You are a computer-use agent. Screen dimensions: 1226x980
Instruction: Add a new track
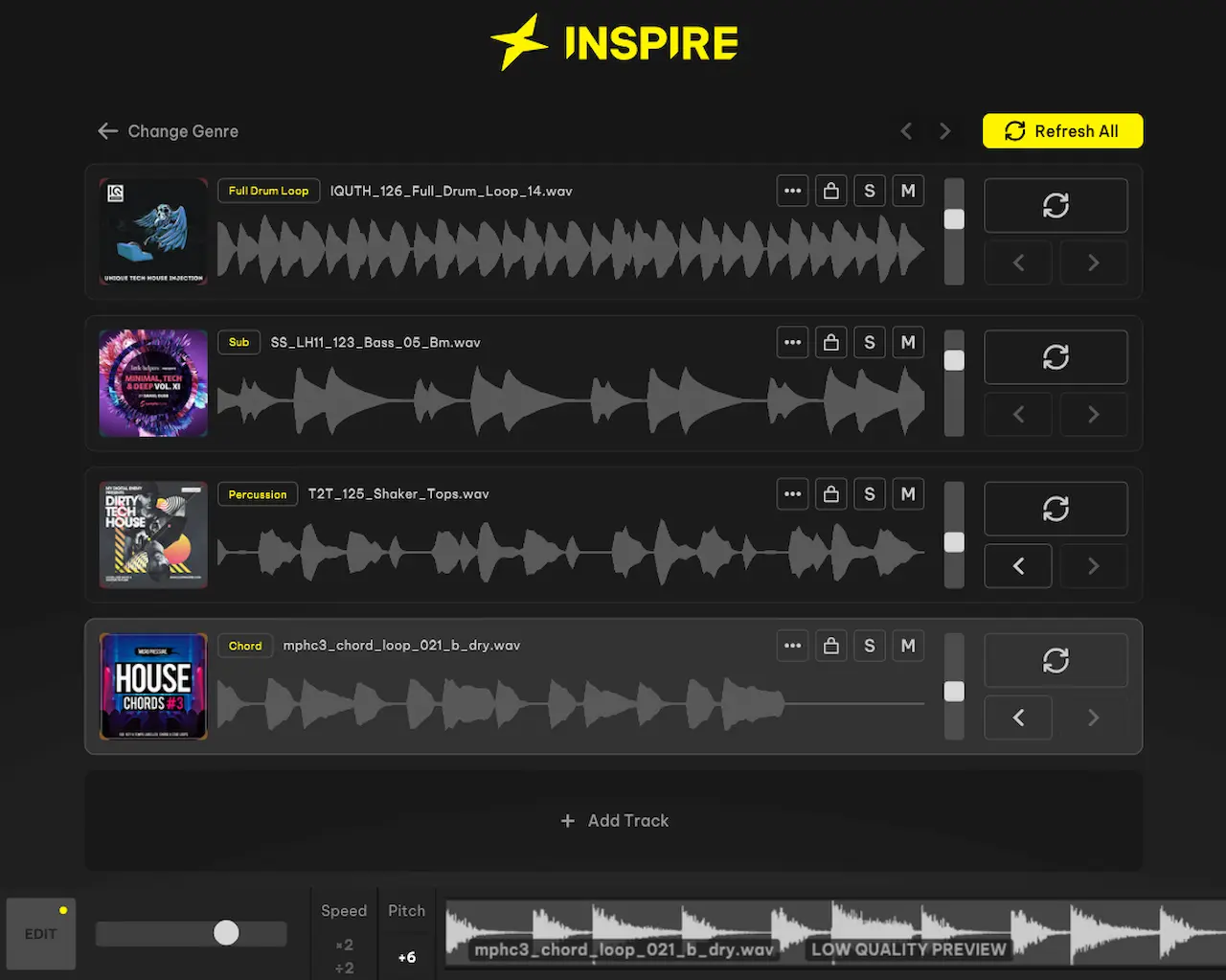point(614,821)
